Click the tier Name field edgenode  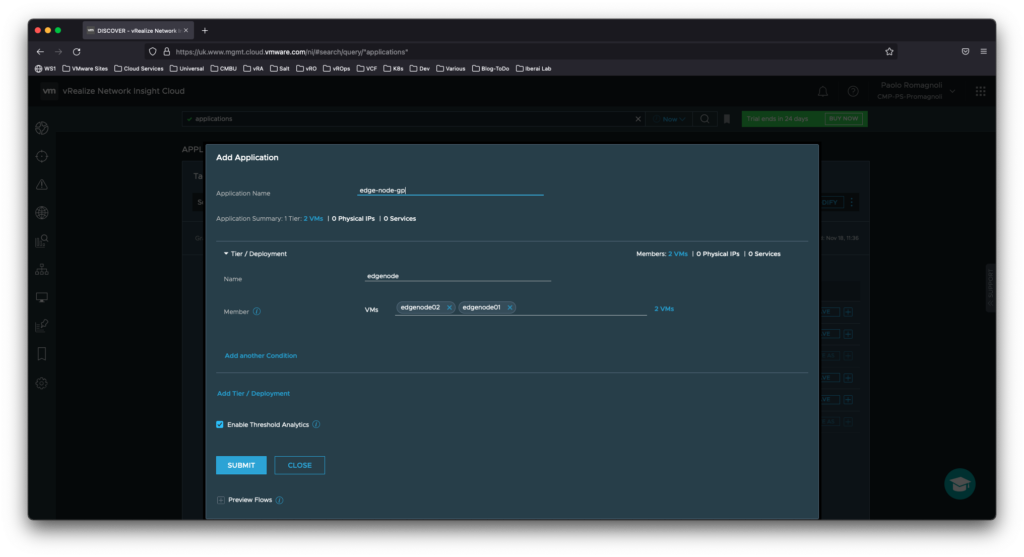[x=458, y=276]
